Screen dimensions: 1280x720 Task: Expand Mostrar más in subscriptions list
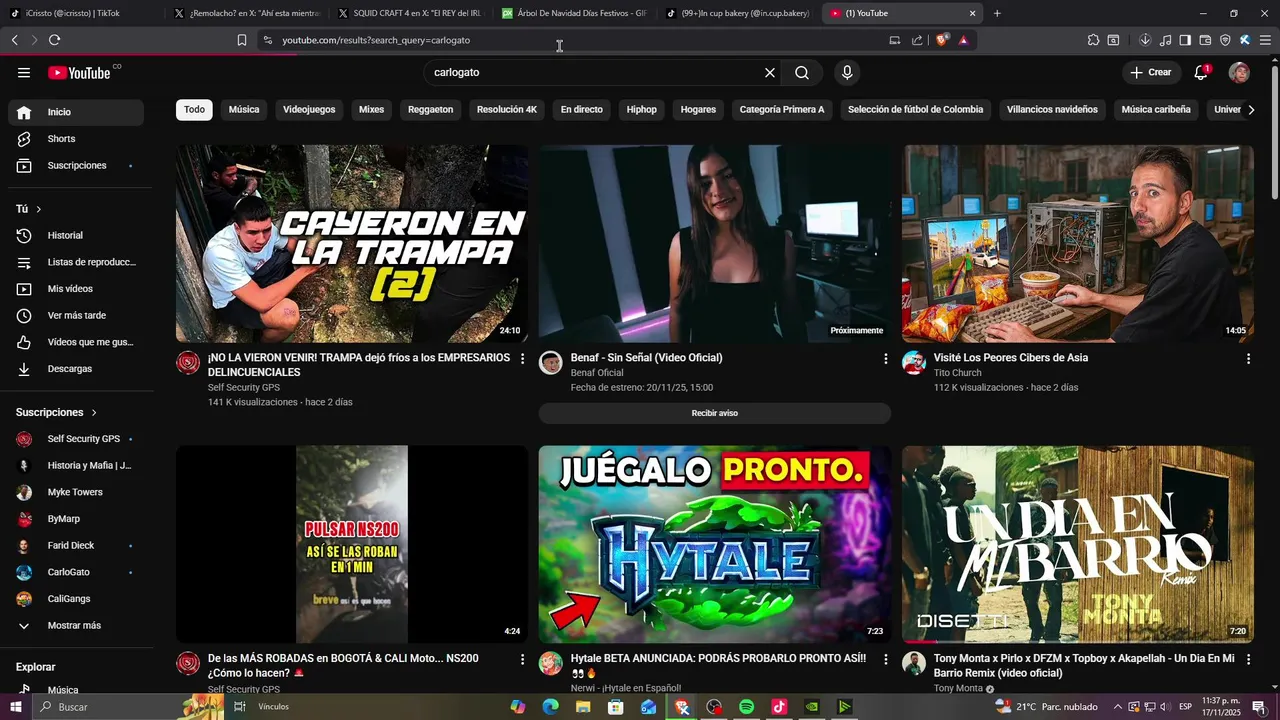pyautogui.click(x=76, y=626)
